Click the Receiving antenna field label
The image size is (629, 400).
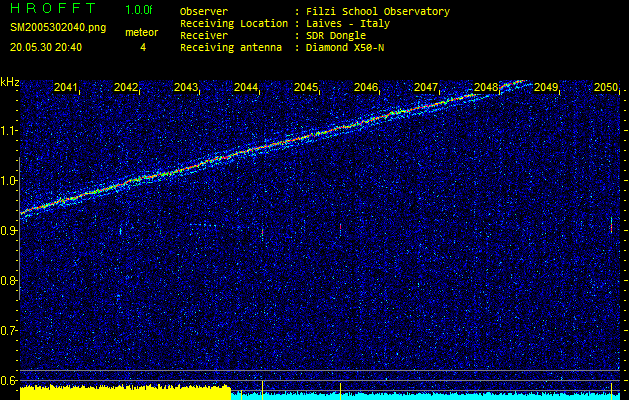[231, 48]
